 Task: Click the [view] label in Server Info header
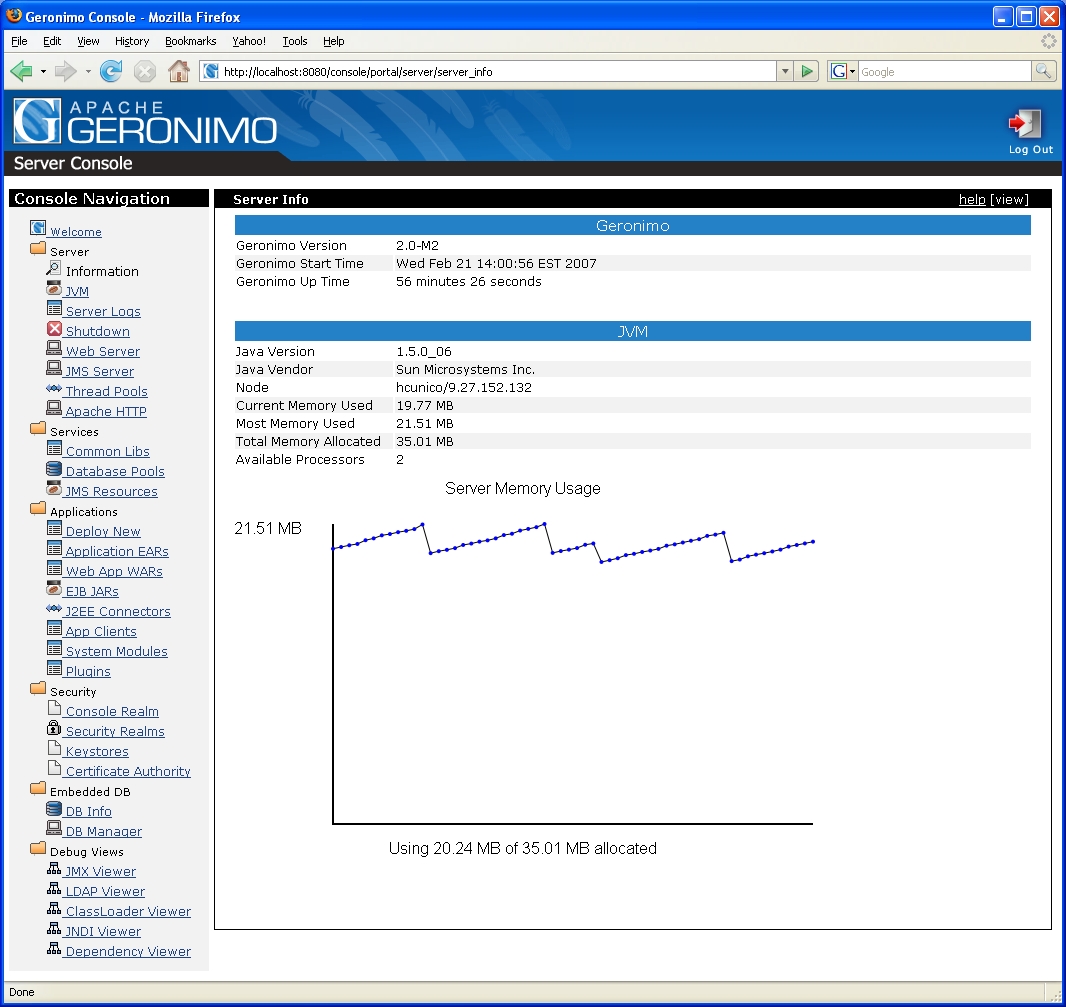1009,199
